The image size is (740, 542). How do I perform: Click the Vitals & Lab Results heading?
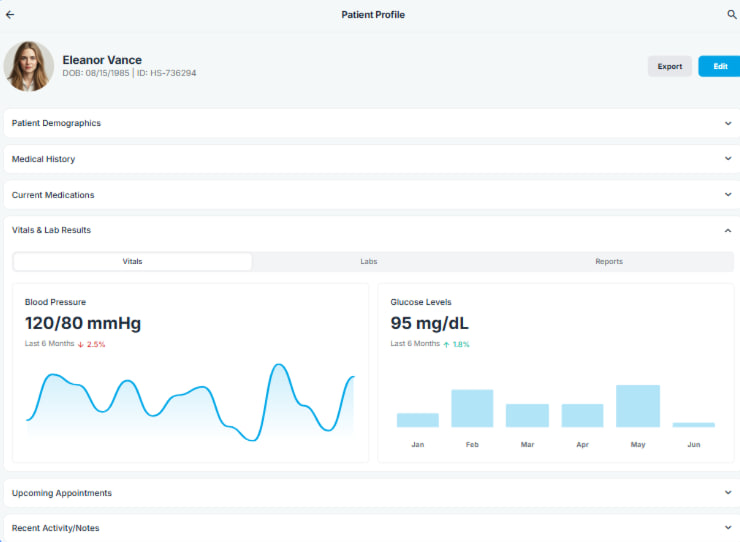[x=51, y=230]
